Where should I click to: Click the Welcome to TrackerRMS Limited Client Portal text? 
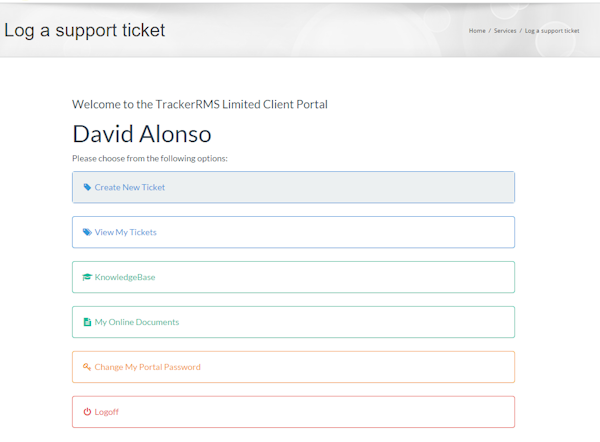[x=200, y=104]
